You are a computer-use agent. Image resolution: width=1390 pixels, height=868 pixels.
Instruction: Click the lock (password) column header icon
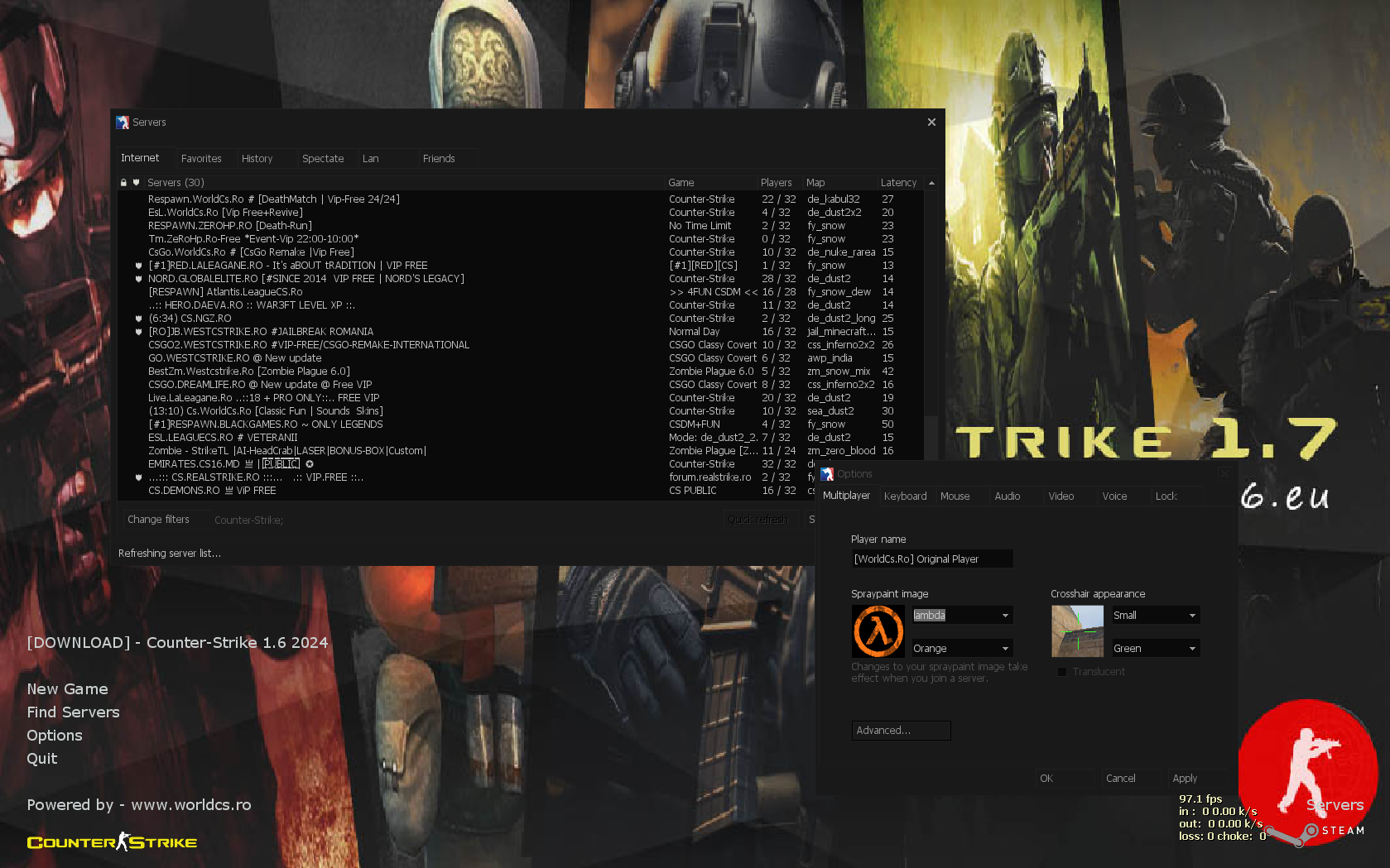click(124, 183)
